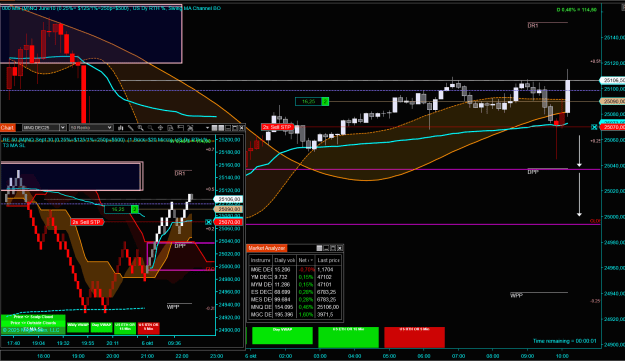The height and width of the screenshot is (361, 625).
Task: Click the WPP pivot label on the main chart
Action: click(x=516, y=296)
